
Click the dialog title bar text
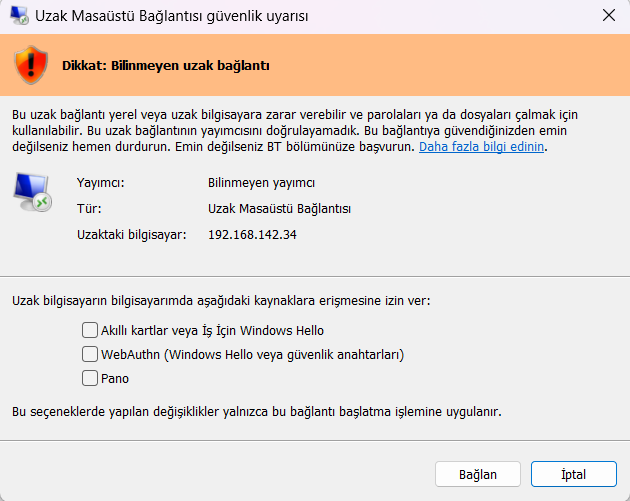pos(173,16)
